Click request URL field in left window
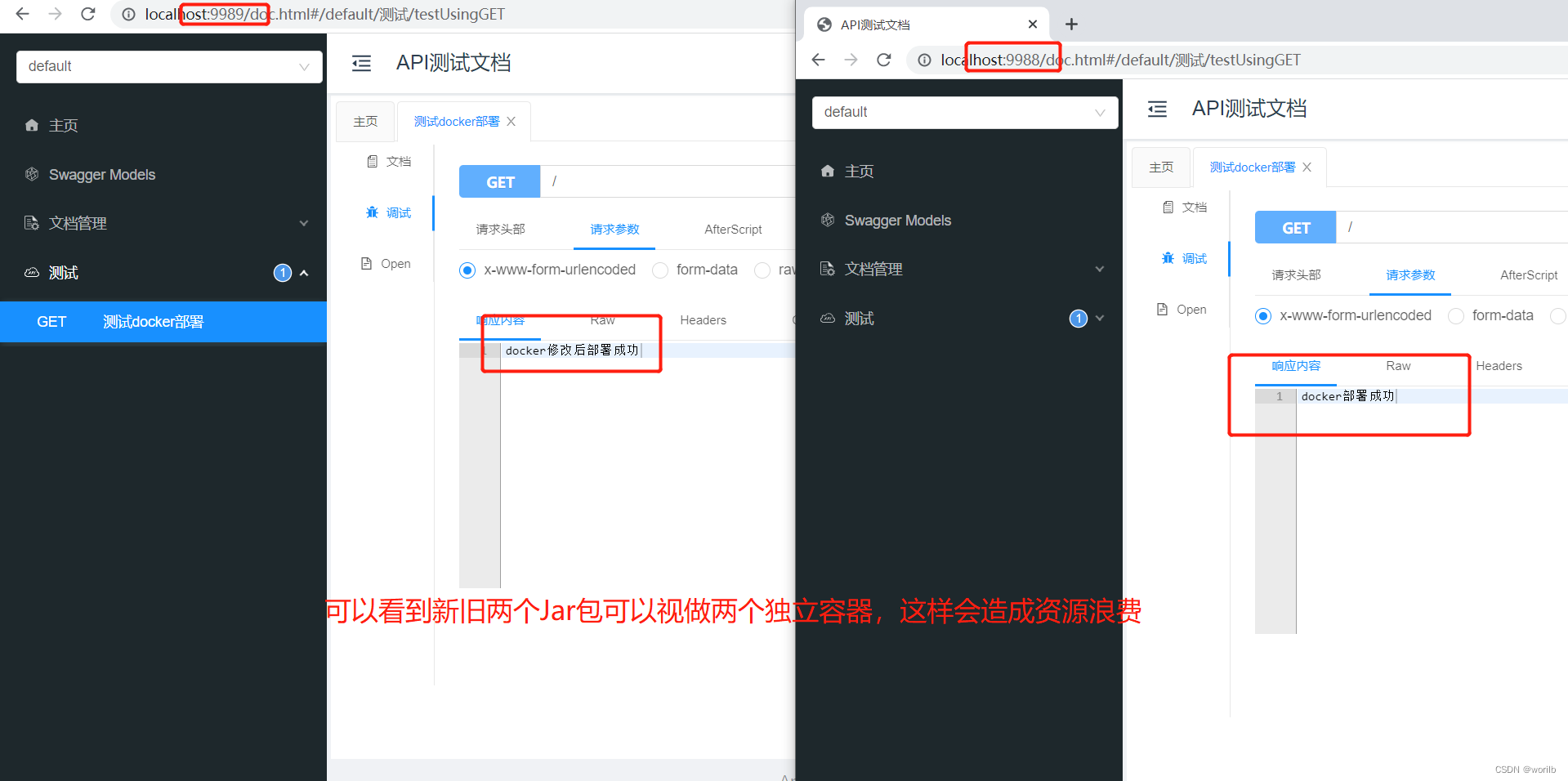 click(668, 181)
